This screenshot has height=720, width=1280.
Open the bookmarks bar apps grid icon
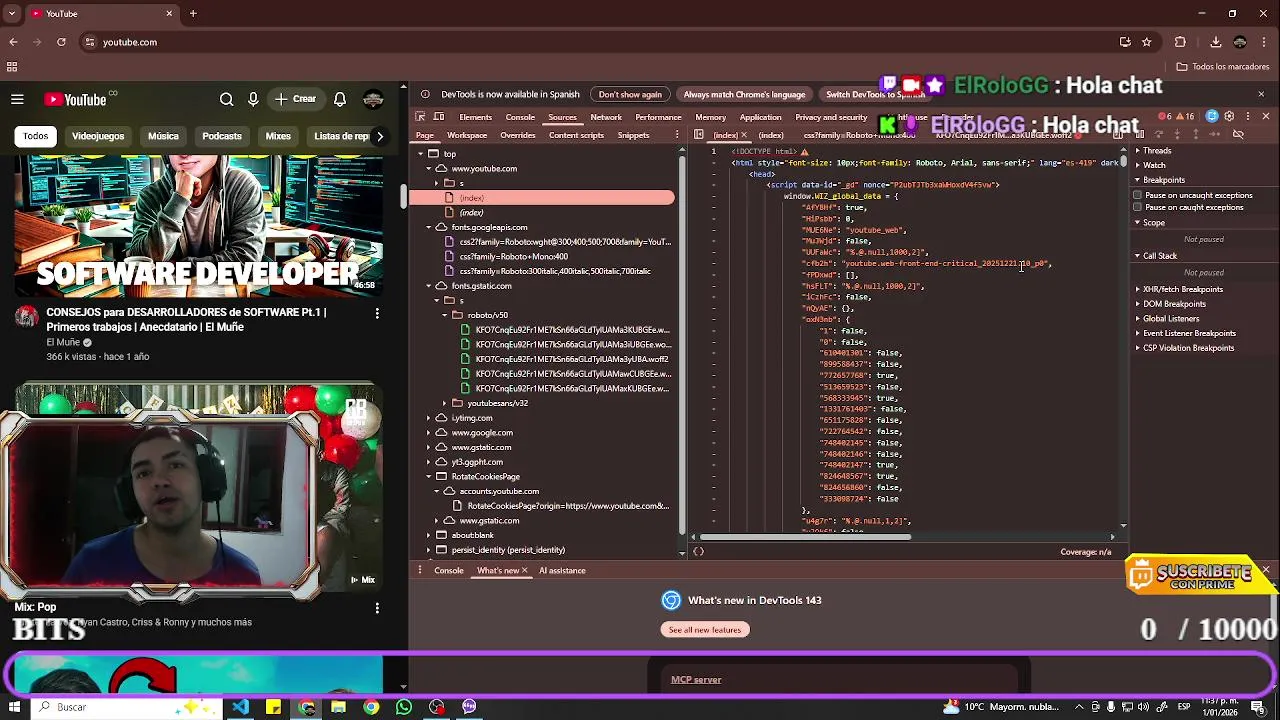(x=12, y=67)
